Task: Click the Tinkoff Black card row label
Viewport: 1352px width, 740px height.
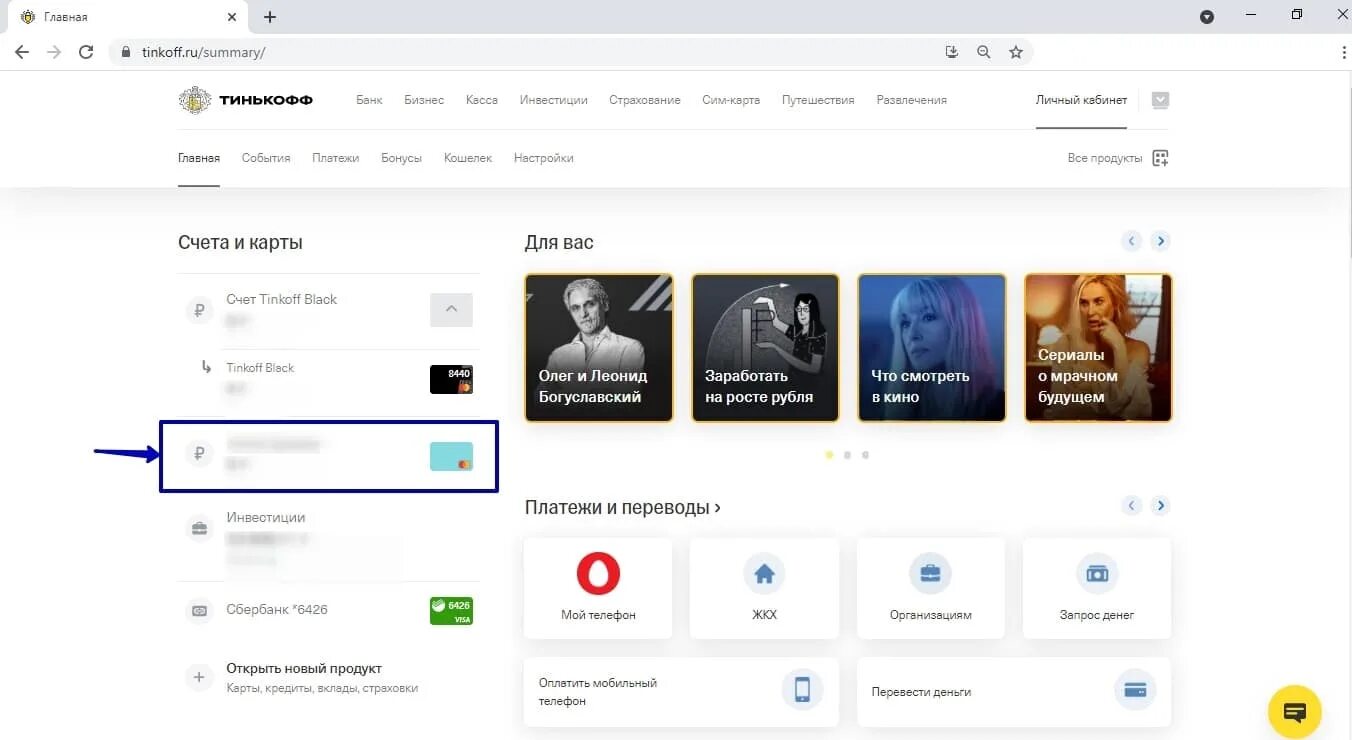Action: (x=260, y=368)
